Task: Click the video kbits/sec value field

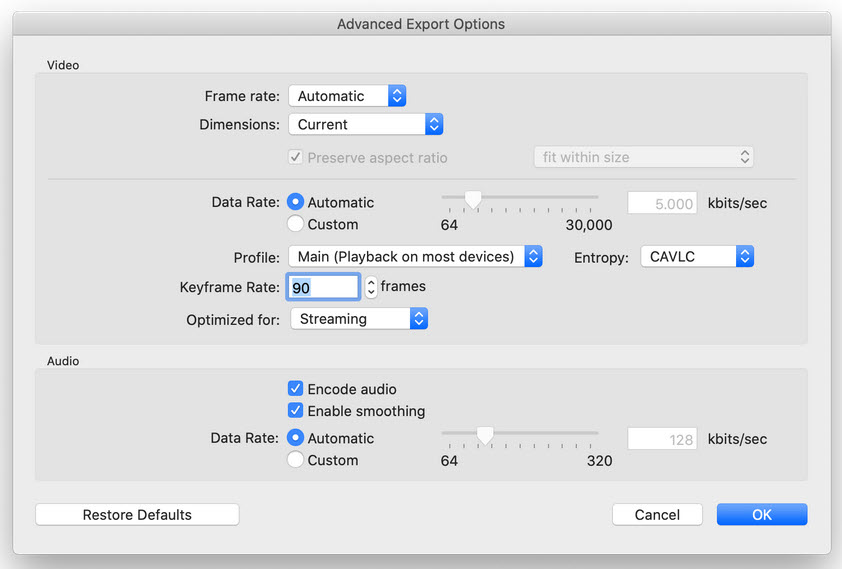Action: 663,203
